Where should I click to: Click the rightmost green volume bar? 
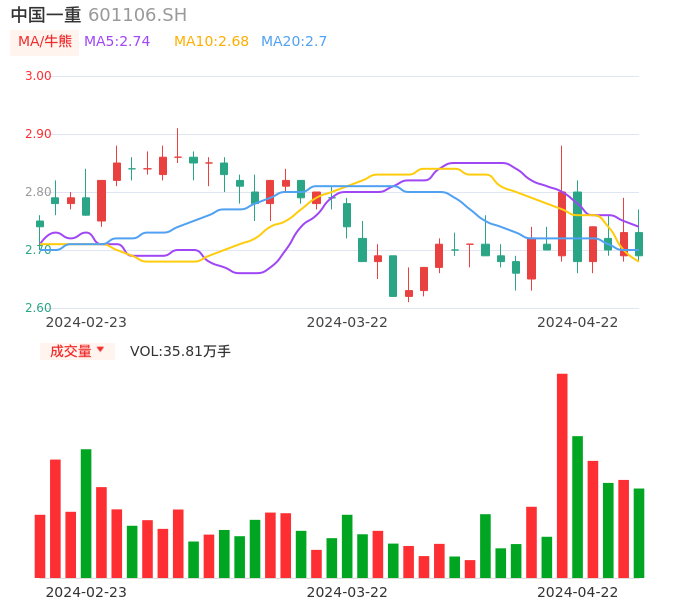[639, 533]
